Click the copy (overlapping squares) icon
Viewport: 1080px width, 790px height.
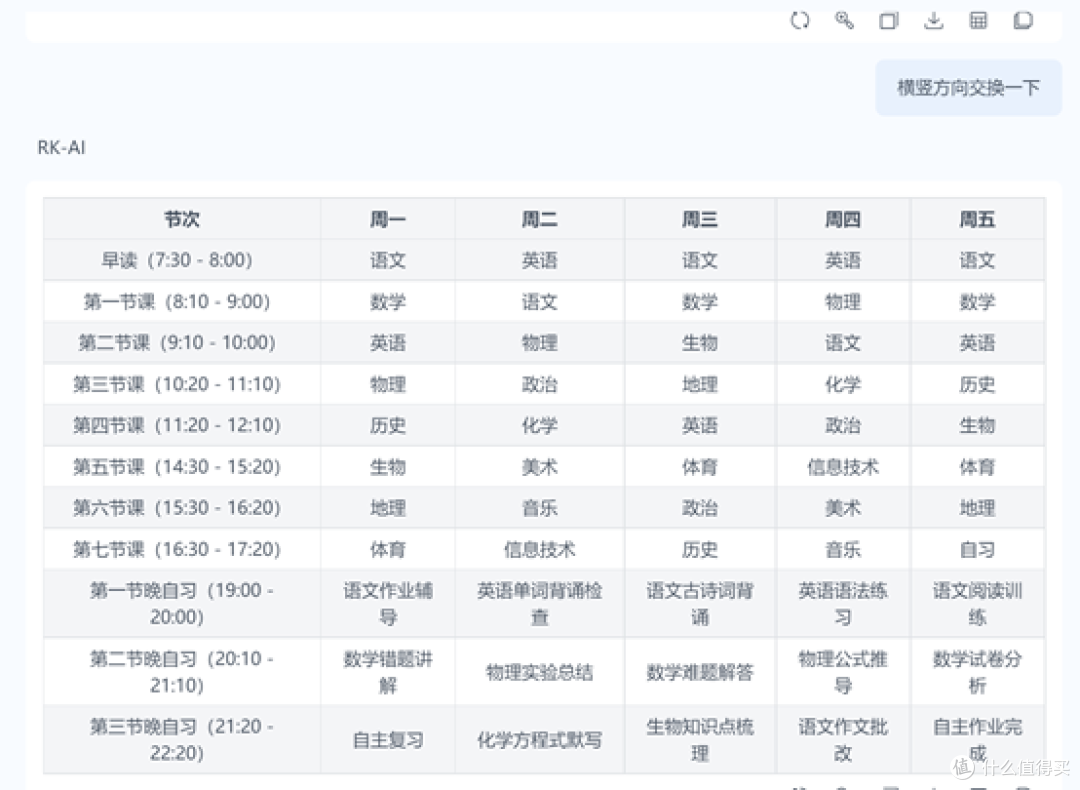tap(889, 21)
